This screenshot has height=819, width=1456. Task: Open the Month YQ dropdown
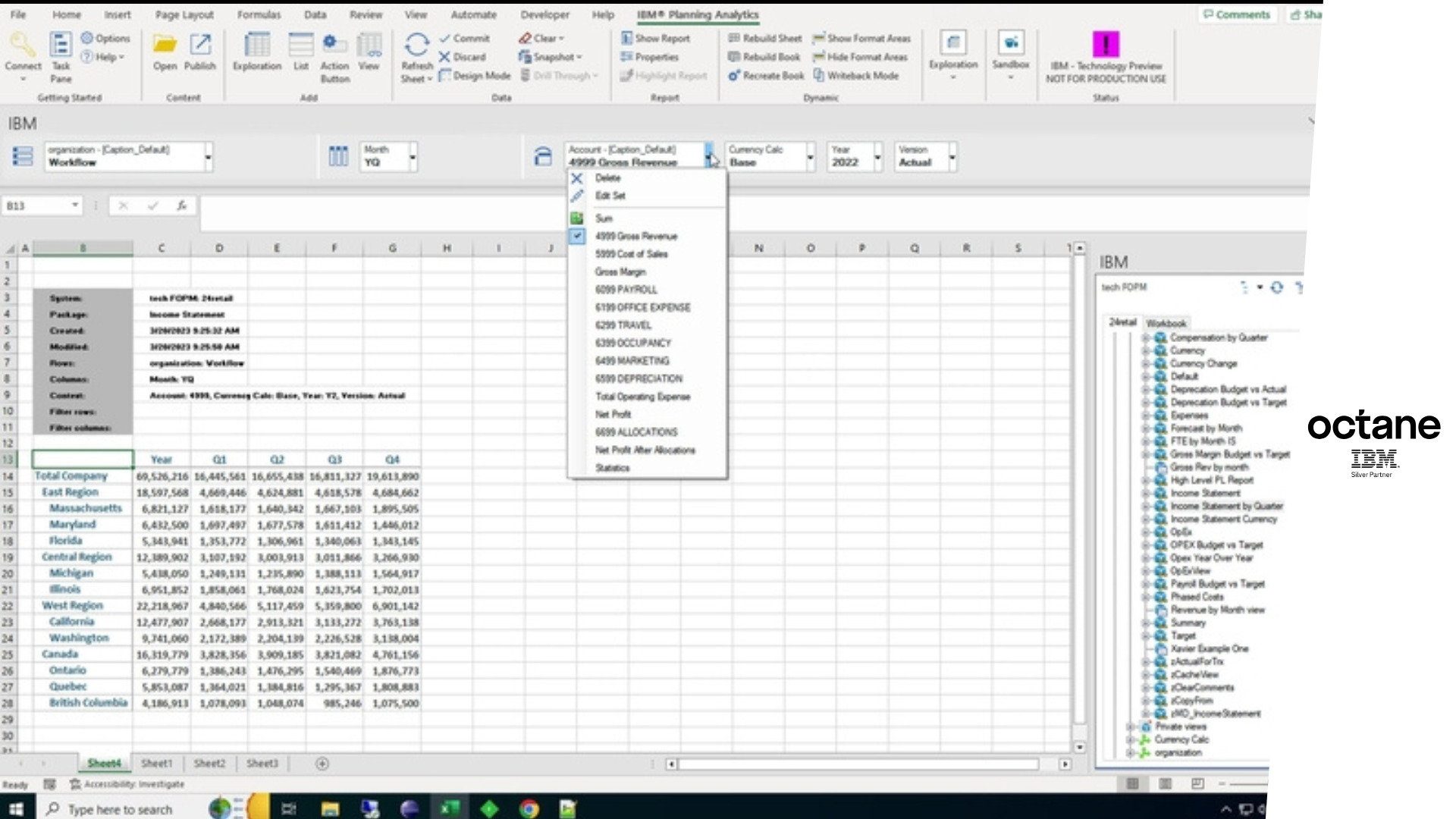411,157
